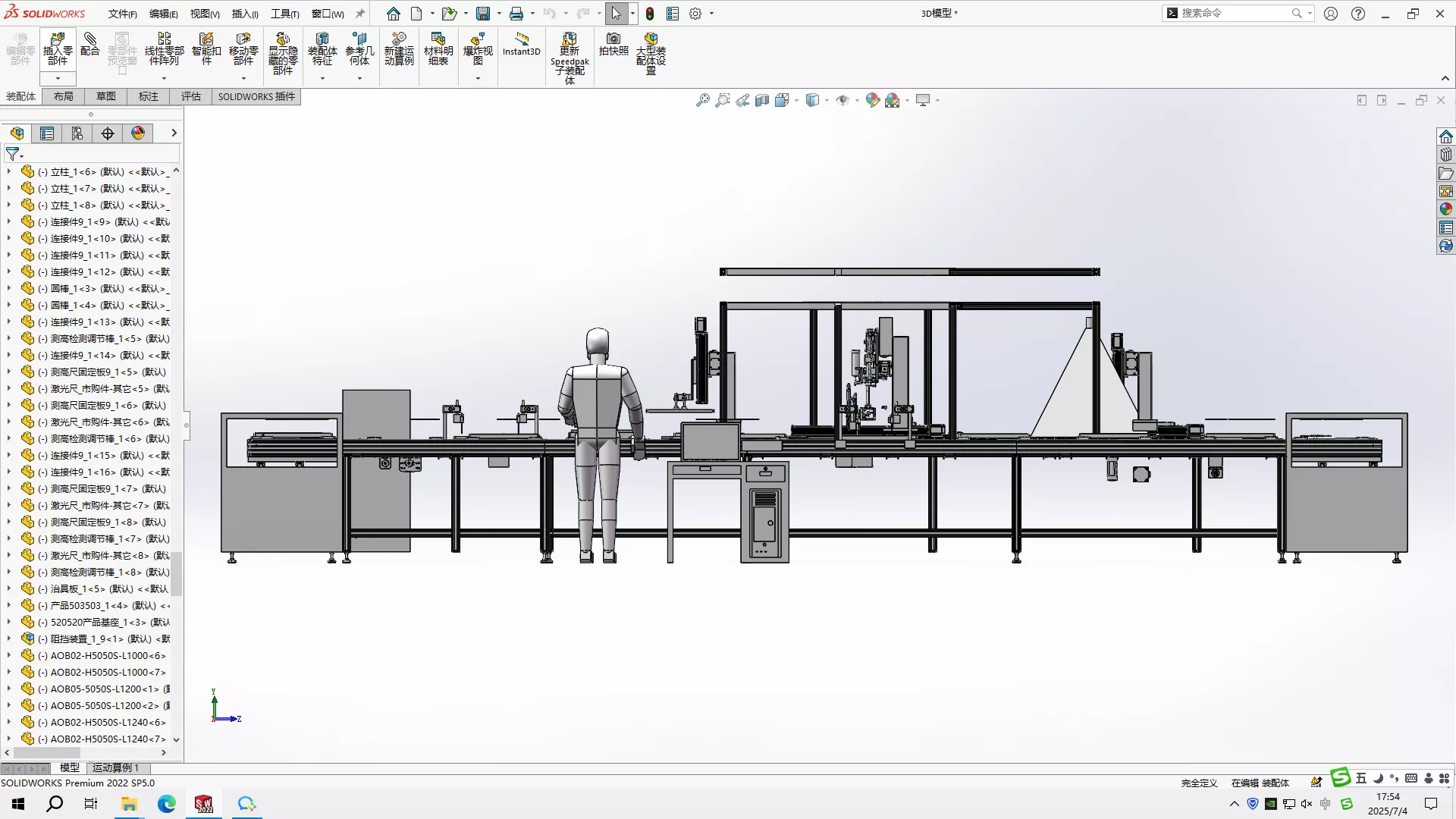Switch to the 运动算例 1 tab
Viewport: 1456px width, 819px height.
[116, 768]
